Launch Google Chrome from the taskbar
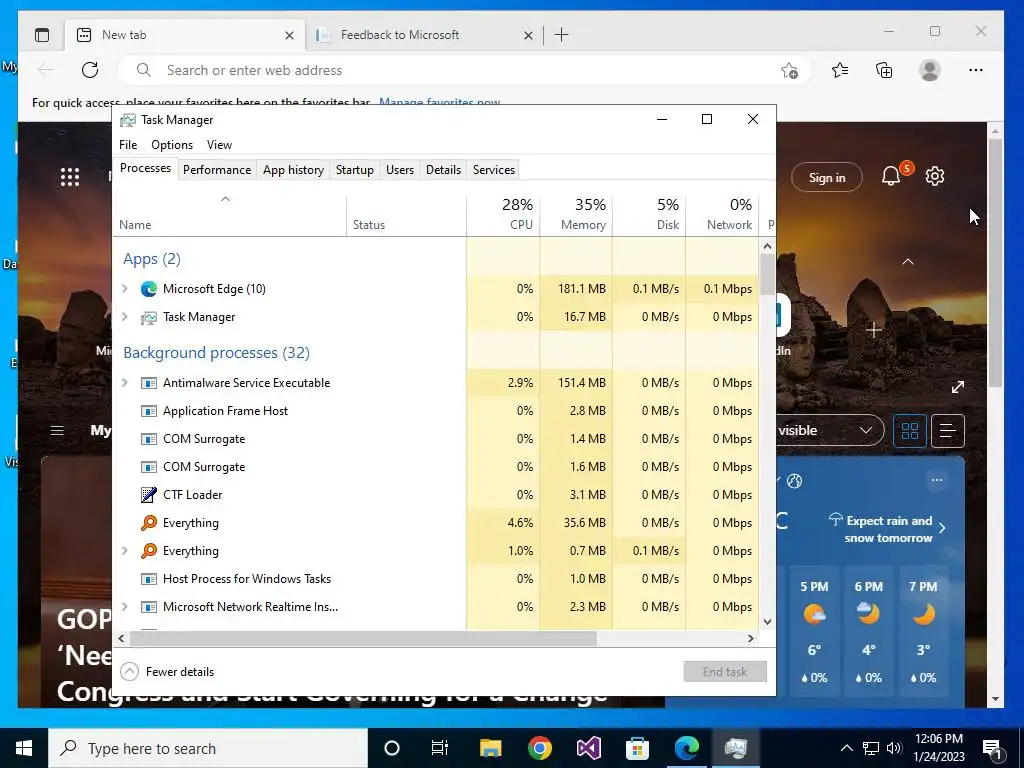 pyautogui.click(x=539, y=748)
